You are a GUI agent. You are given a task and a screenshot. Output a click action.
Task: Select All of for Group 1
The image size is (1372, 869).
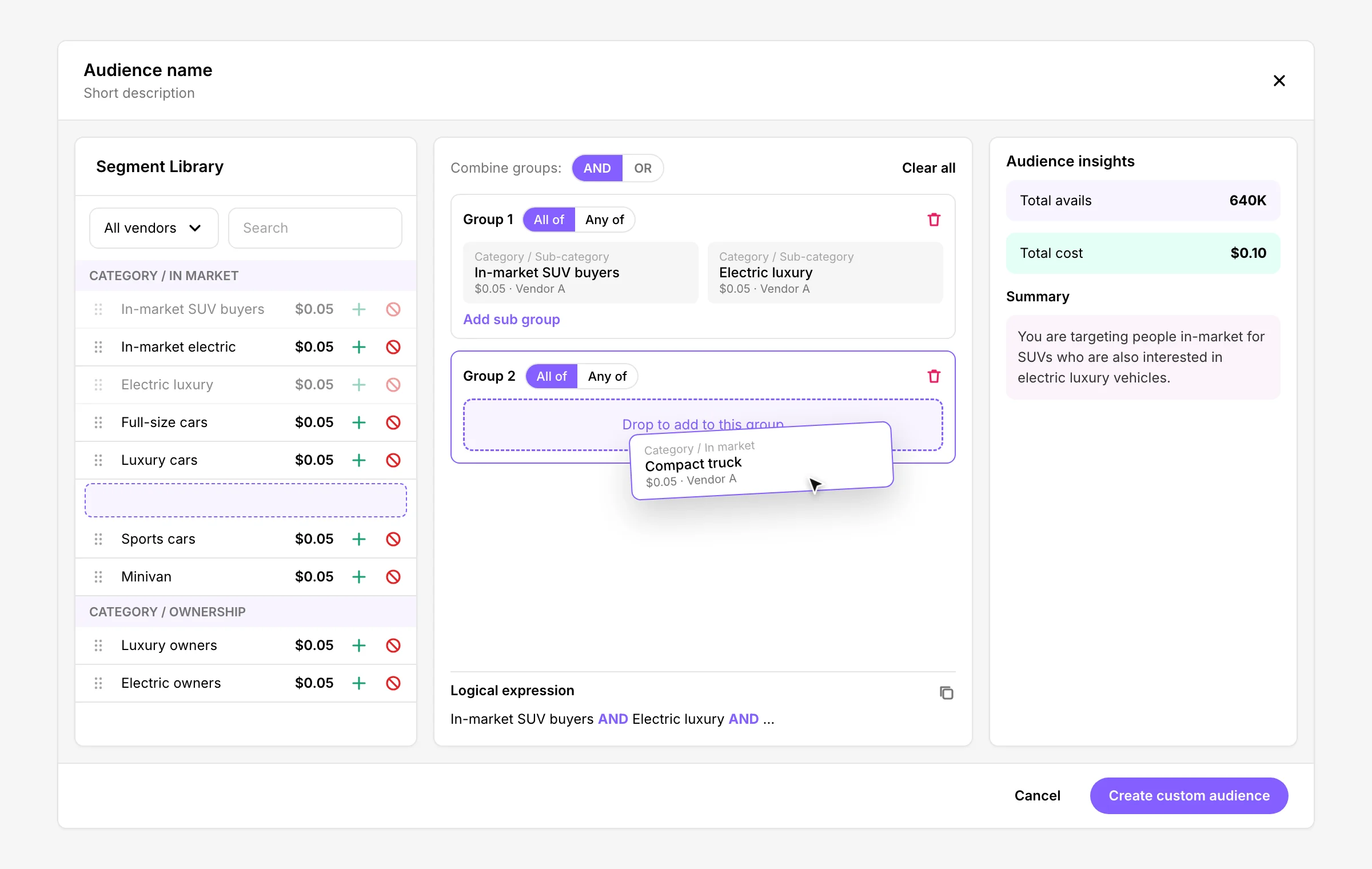tap(549, 220)
